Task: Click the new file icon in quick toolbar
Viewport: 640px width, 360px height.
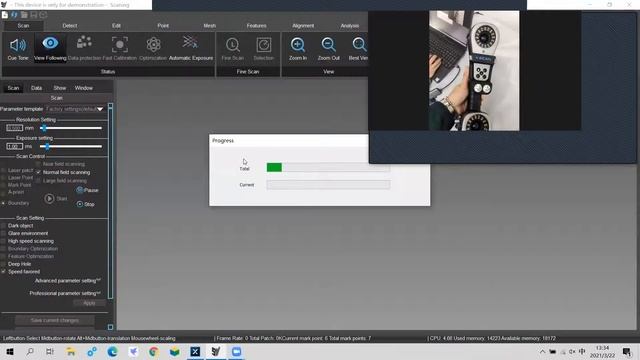Action: click(5, 15)
